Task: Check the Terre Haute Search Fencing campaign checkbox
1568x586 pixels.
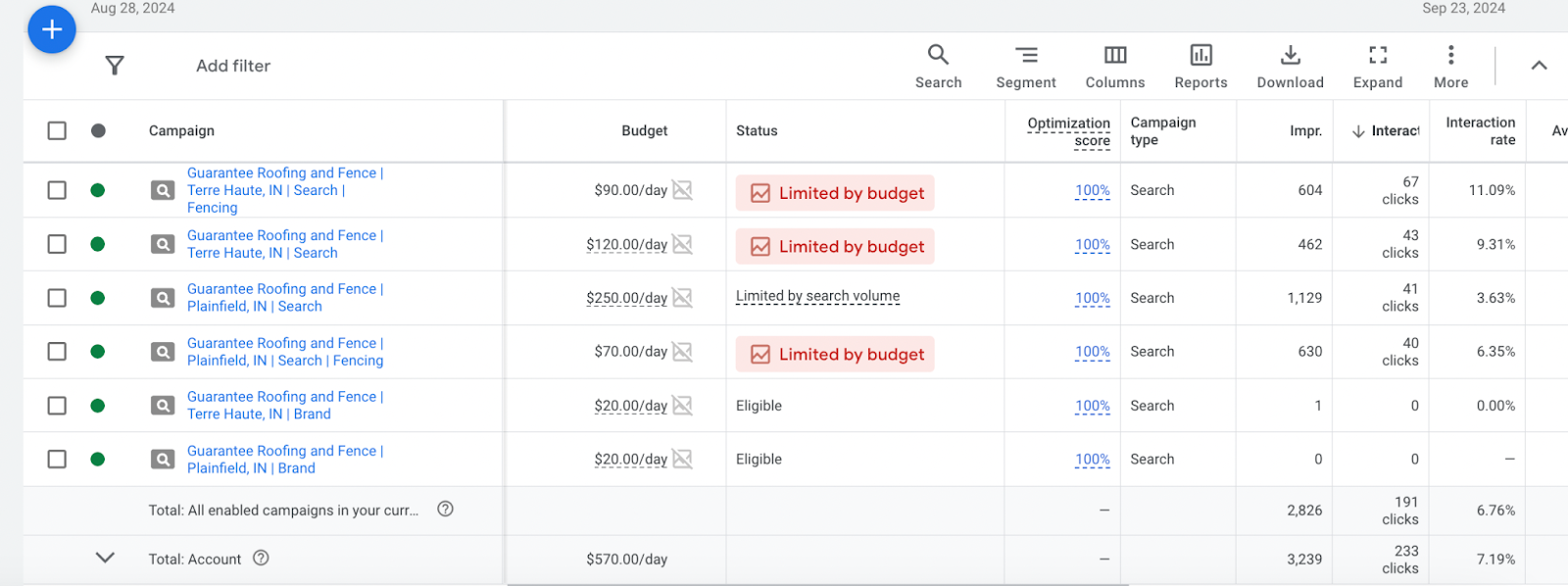Action: coord(57,190)
